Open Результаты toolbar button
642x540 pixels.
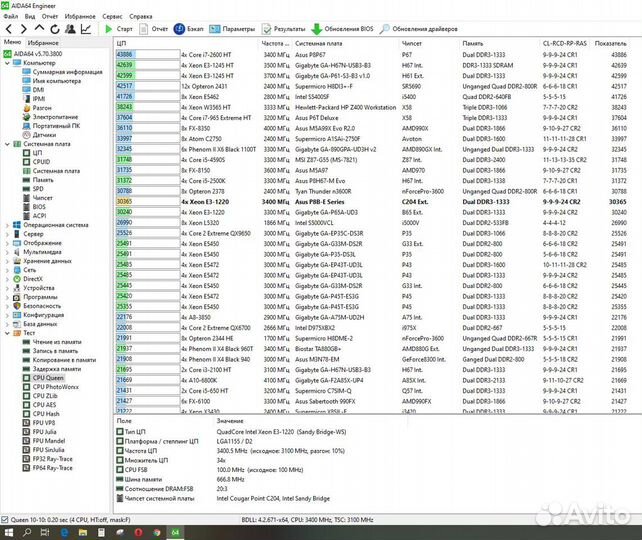click(284, 29)
